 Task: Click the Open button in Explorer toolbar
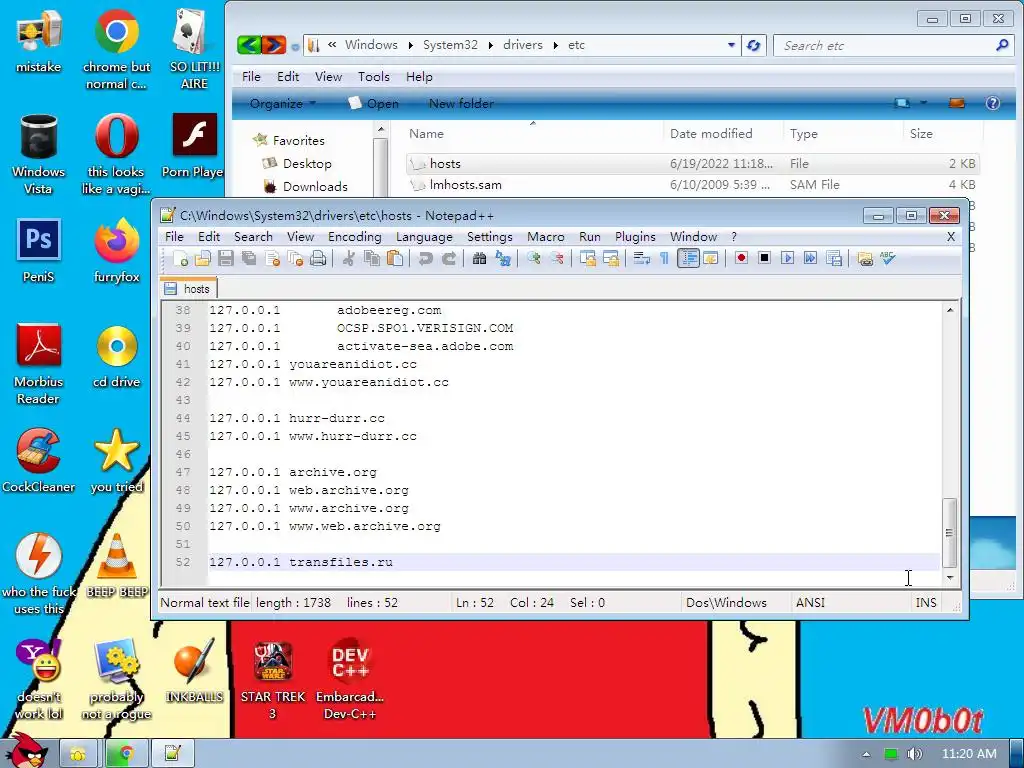[374, 104]
